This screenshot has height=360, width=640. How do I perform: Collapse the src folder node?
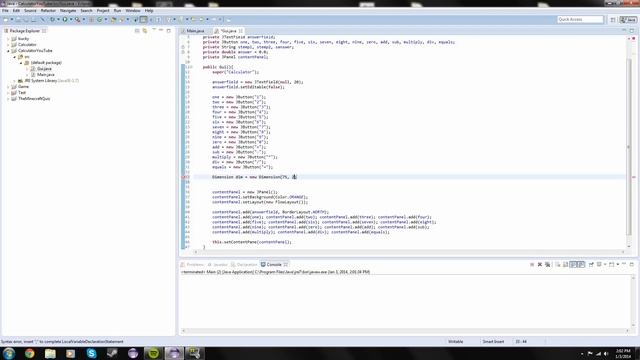point(15,57)
